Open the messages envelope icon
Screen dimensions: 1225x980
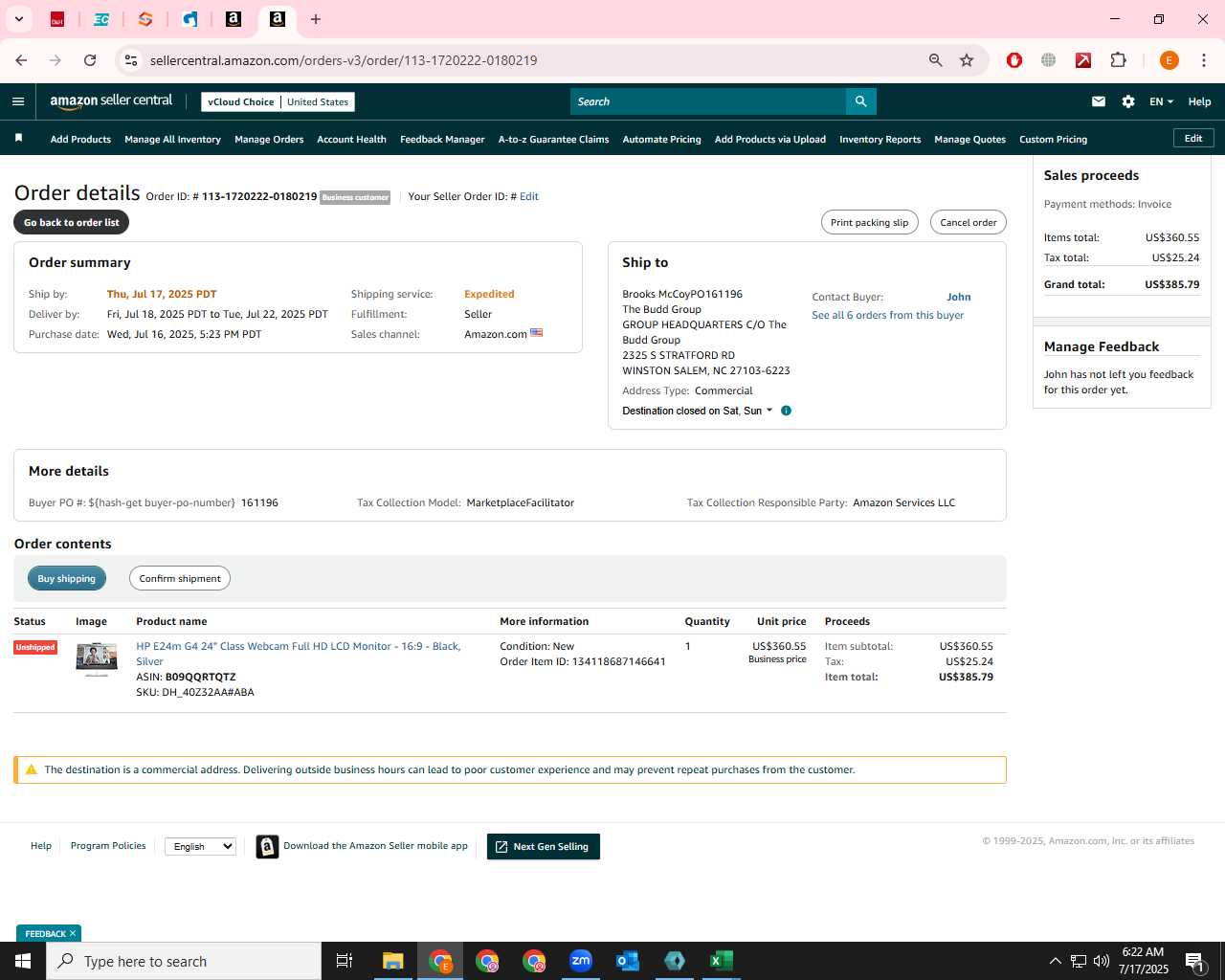point(1099,101)
